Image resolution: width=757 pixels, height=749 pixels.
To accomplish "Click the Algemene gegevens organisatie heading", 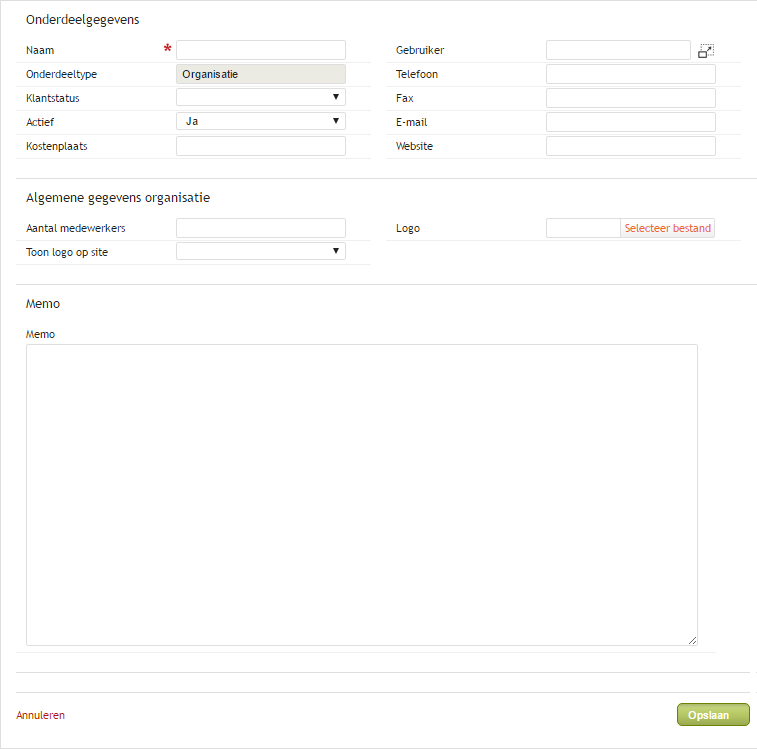I will [118, 198].
